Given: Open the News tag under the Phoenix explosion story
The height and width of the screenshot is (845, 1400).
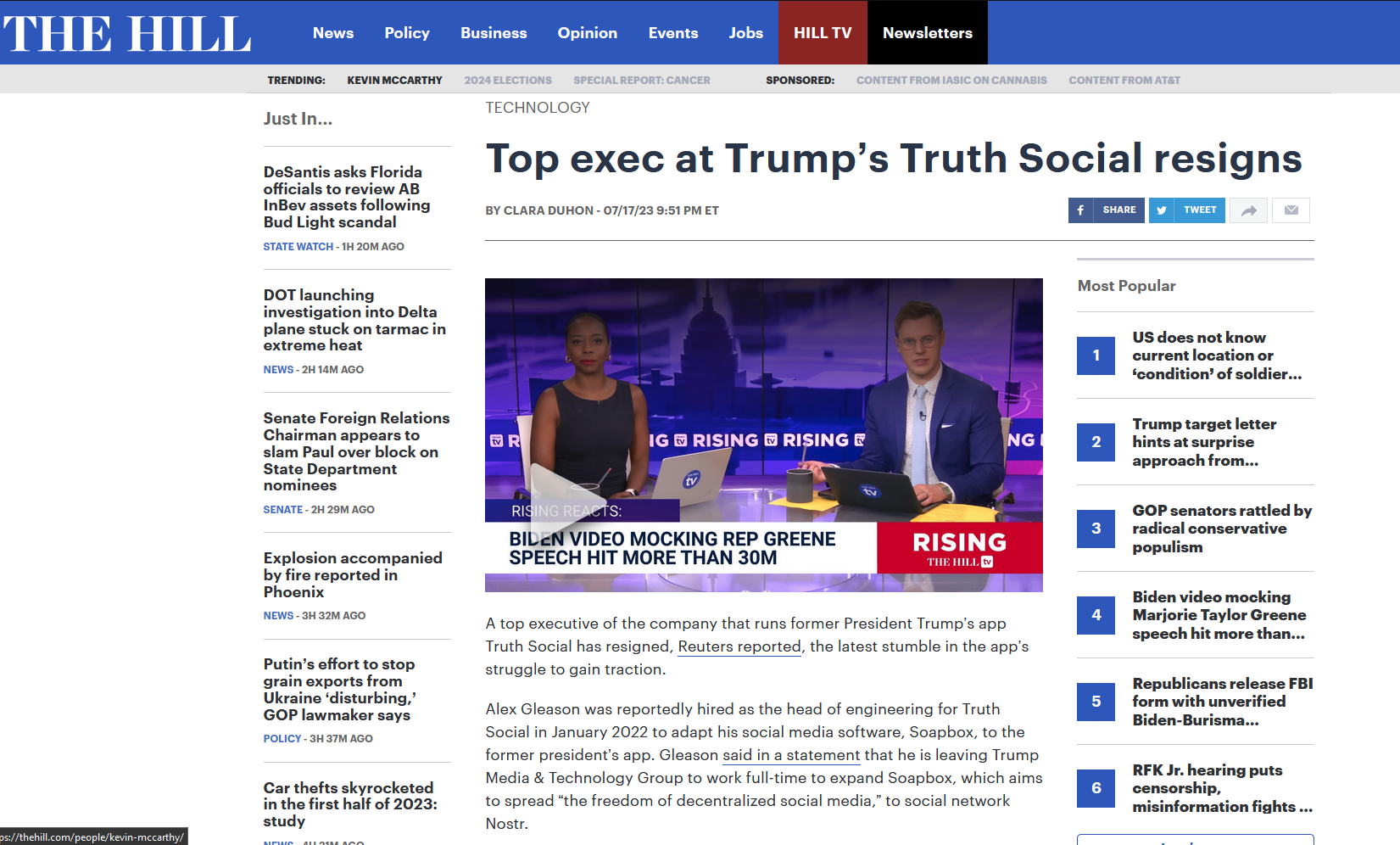Looking at the screenshot, I should [x=278, y=616].
